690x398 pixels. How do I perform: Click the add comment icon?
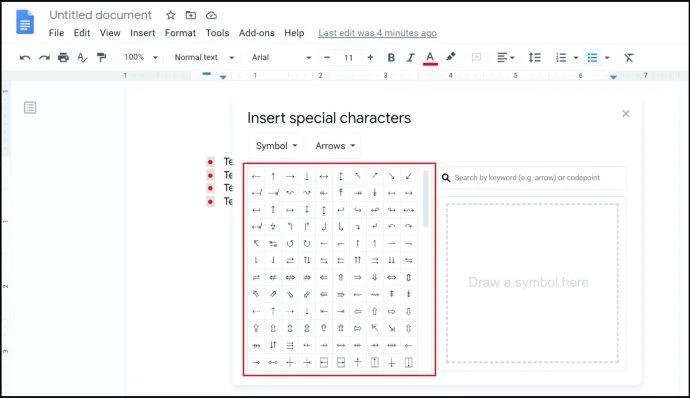click(x=476, y=58)
